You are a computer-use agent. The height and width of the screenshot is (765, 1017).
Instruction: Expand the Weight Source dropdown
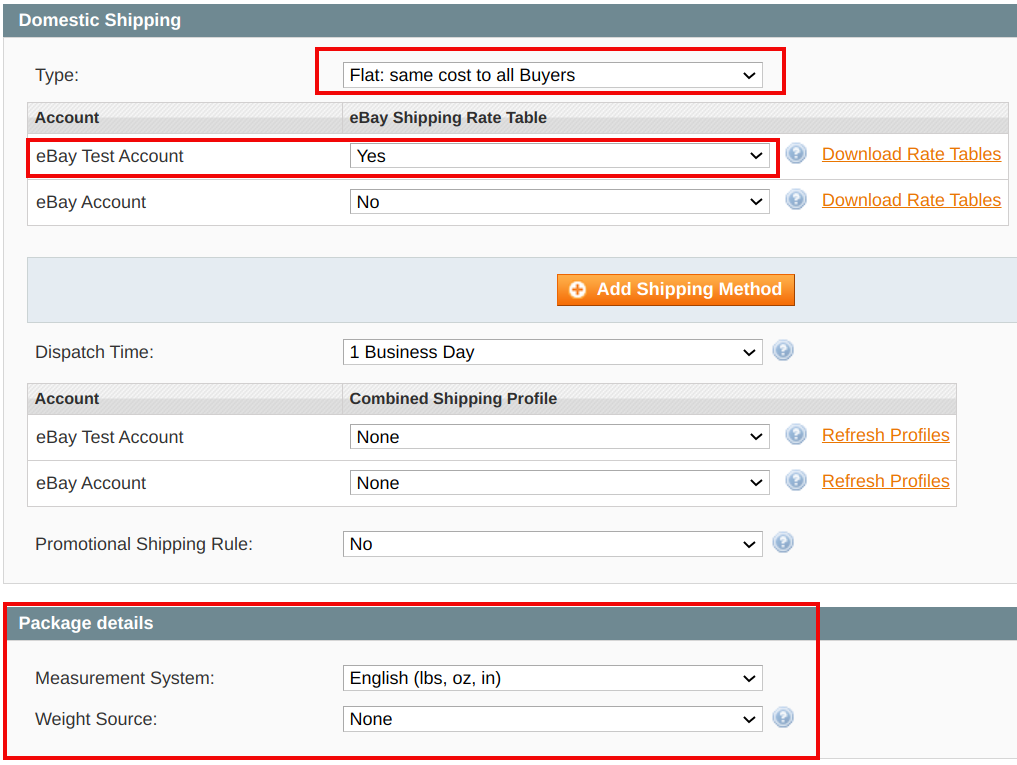552,719
